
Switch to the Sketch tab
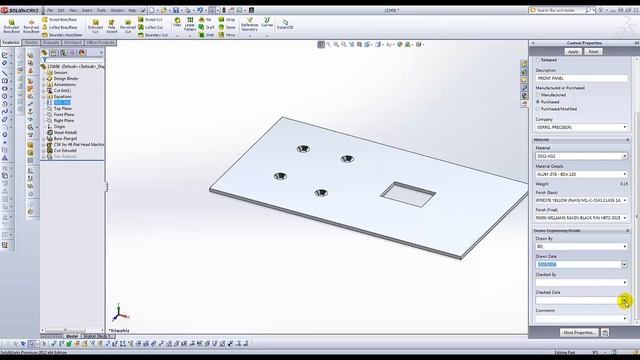click(31, 42)
